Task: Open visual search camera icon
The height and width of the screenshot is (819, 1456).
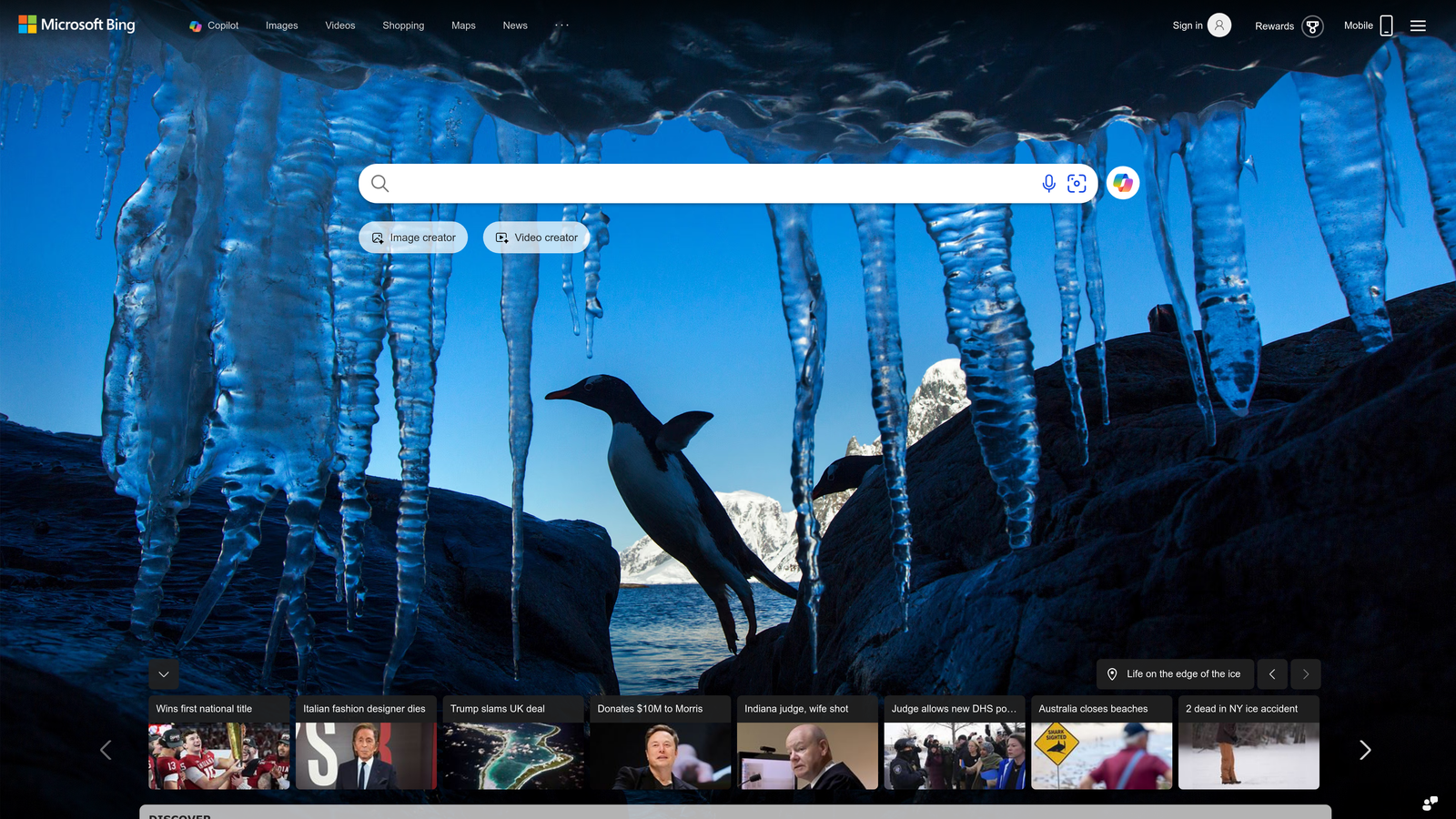Action: tap(1077, 184)
